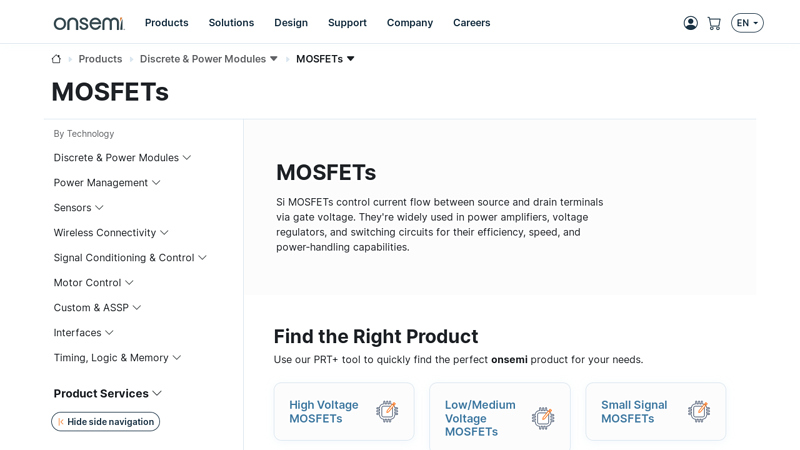Open the Products menu
The width and height of the screenshot is (800, 450).
[166, 23]
